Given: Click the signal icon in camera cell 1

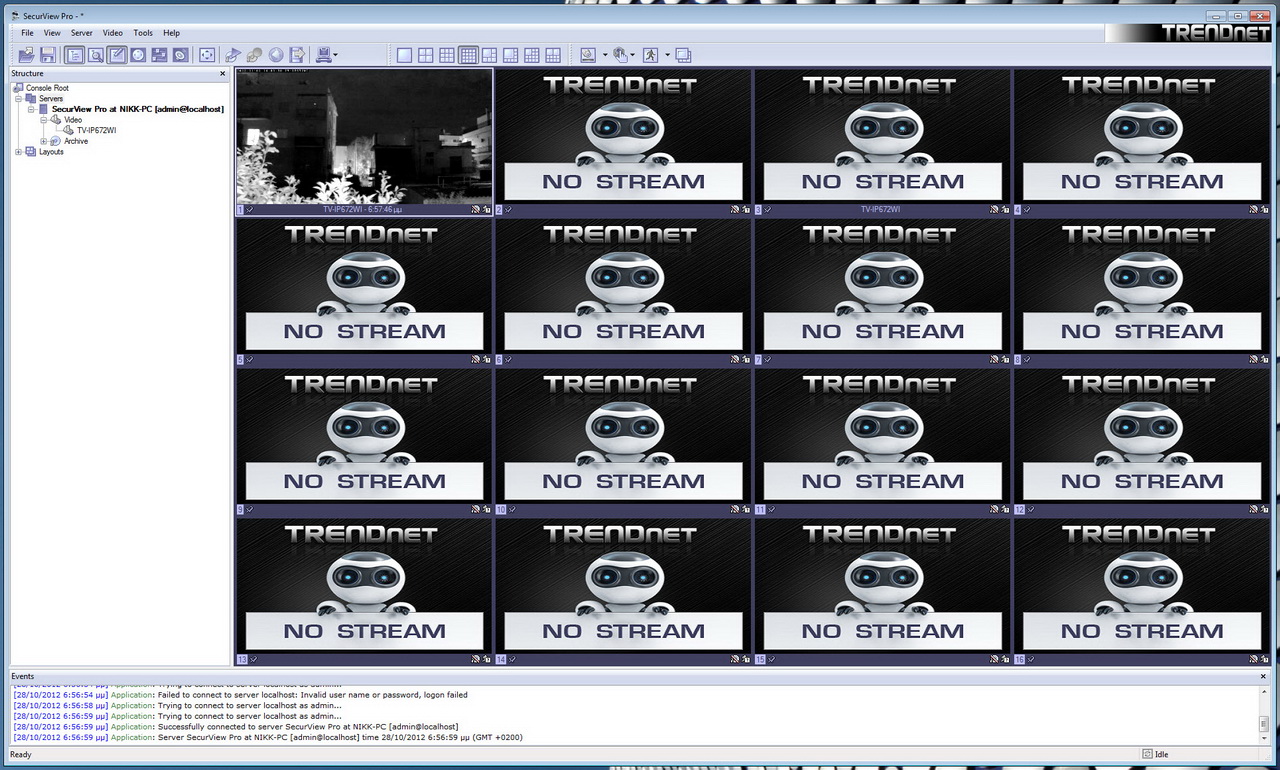Looking at the screenshot, I should coord(475,210).
